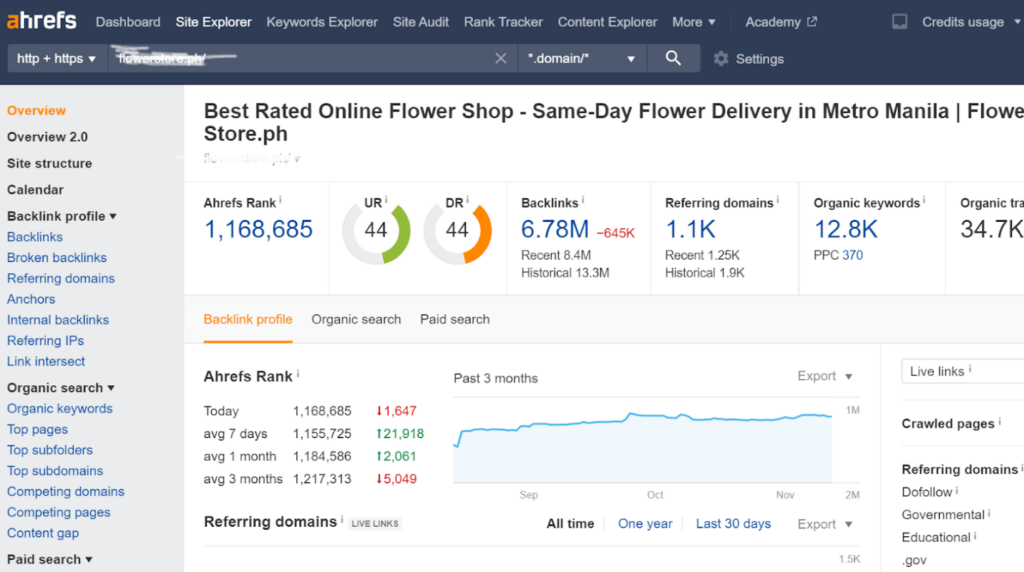Click the 12.8K organic keywords value
1024x572 pixels.
click(x=846, y=229)
